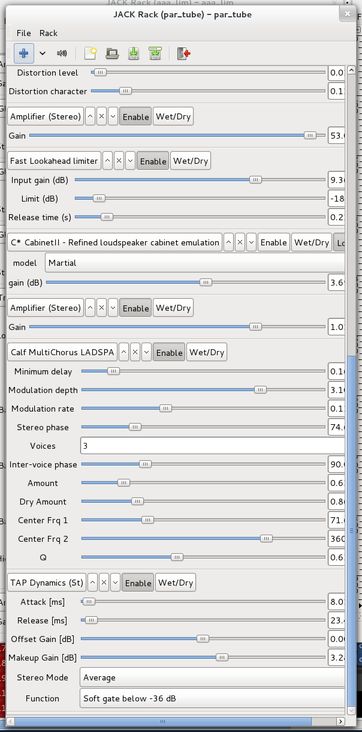Move Calf MultiChorus plugin up with its arrow

(x=124, y=352)
